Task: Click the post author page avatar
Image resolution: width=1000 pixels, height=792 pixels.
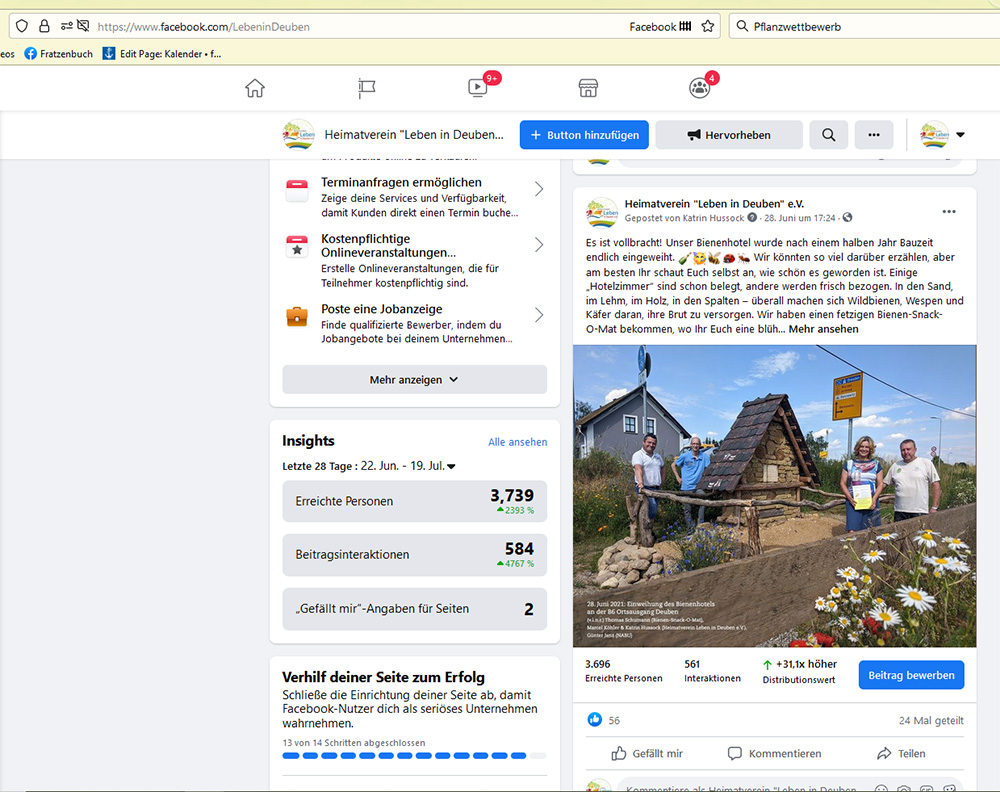Action: 601,212
